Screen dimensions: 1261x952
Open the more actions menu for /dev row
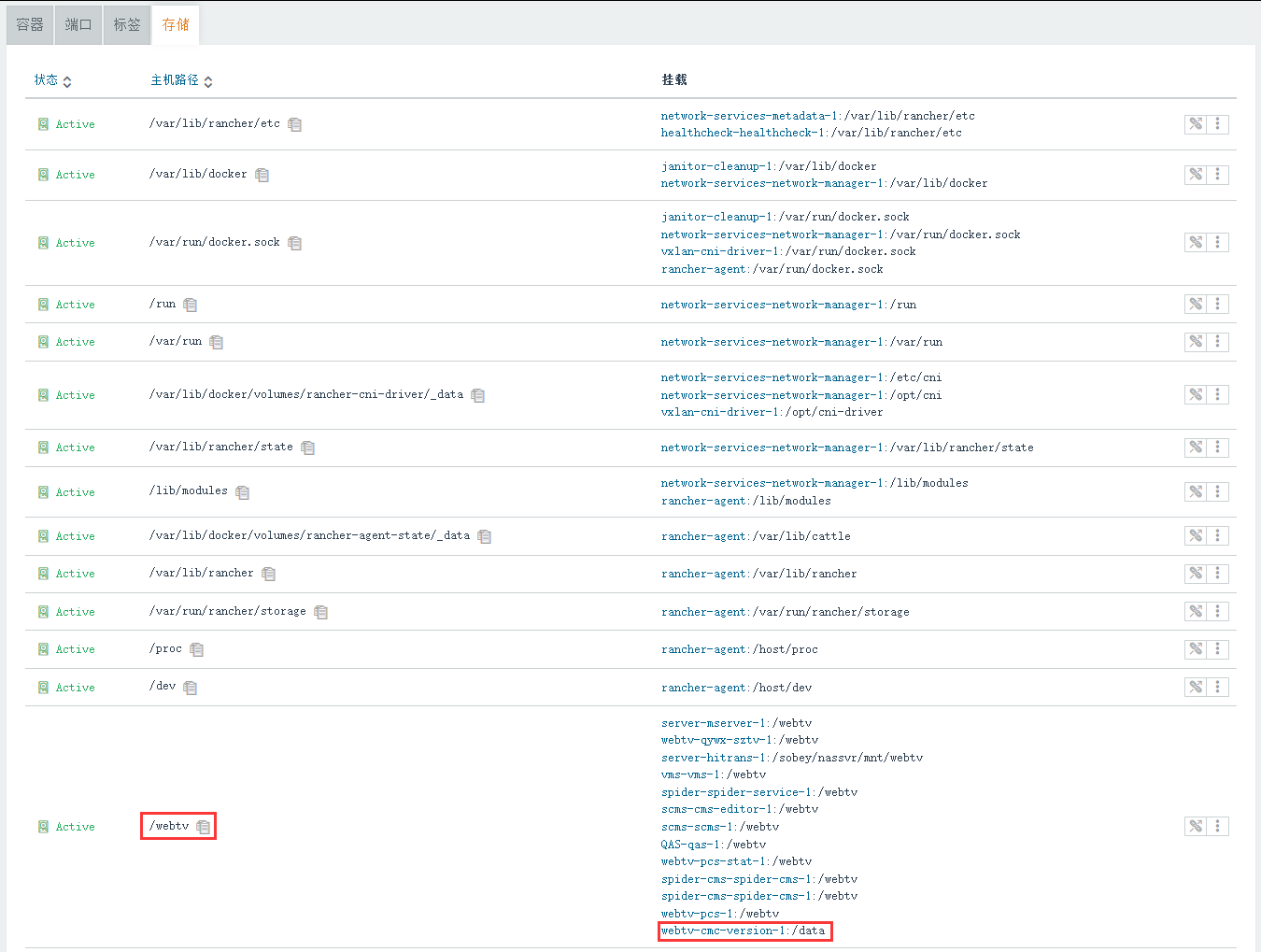pyautogui.click(x=1218, y=687)
